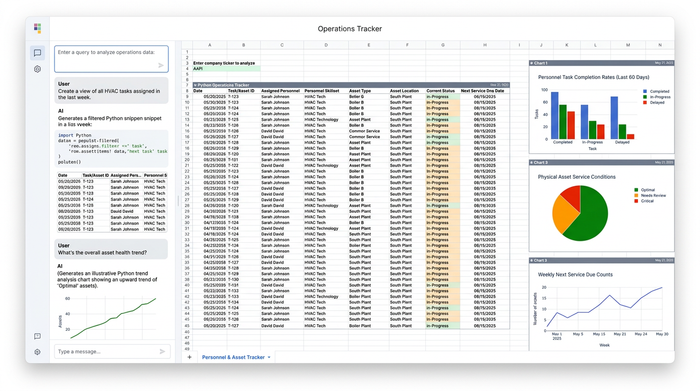
Task: Click the 'Operations Tracker' window title
Action: point(350,29)
